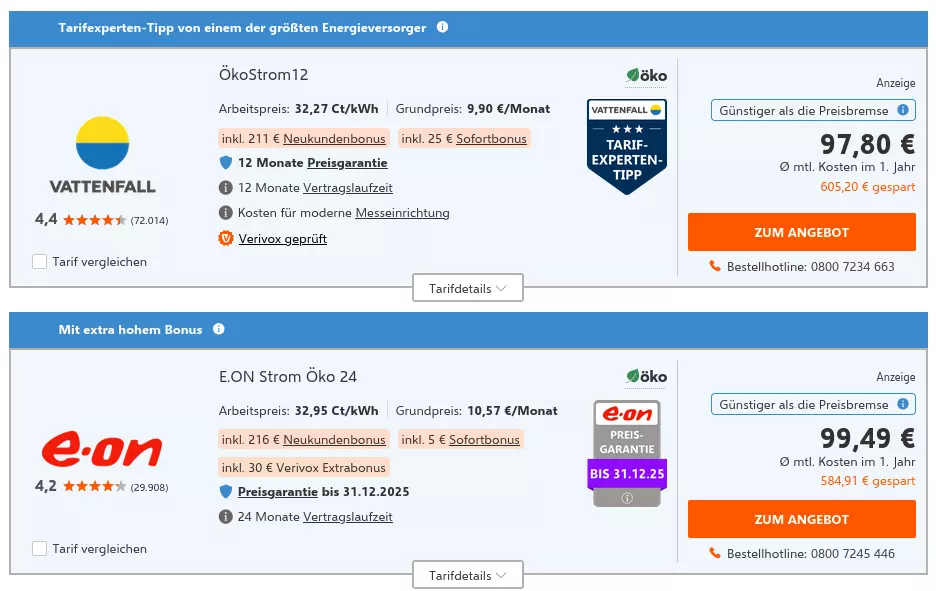Click info icon next to Mit extra hohem Bonus

point(218,329)
